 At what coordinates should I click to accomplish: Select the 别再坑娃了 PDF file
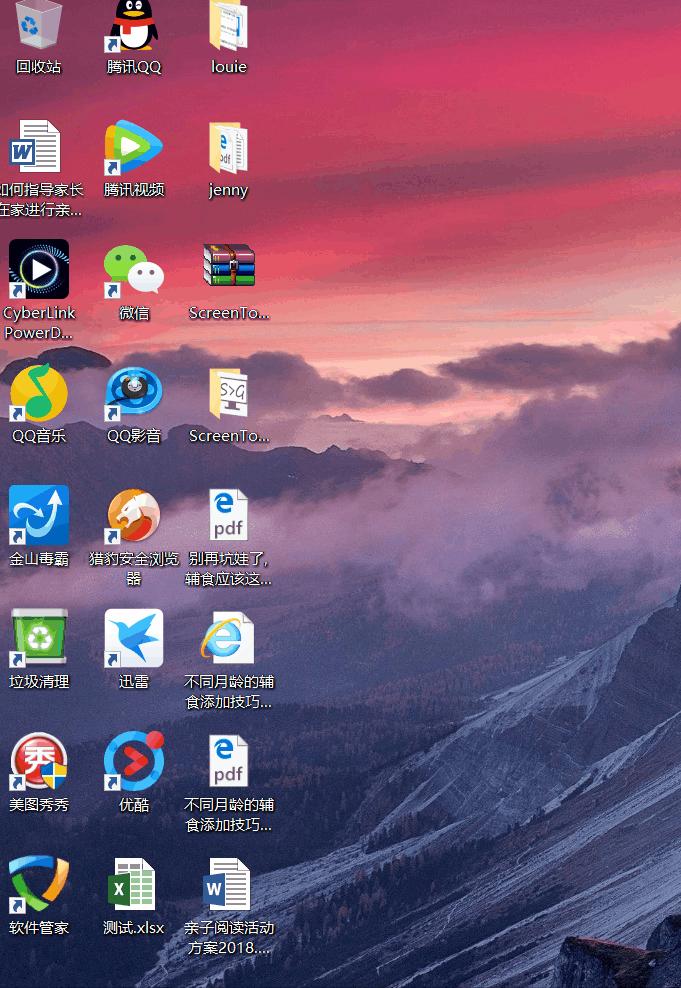(229, 516)
